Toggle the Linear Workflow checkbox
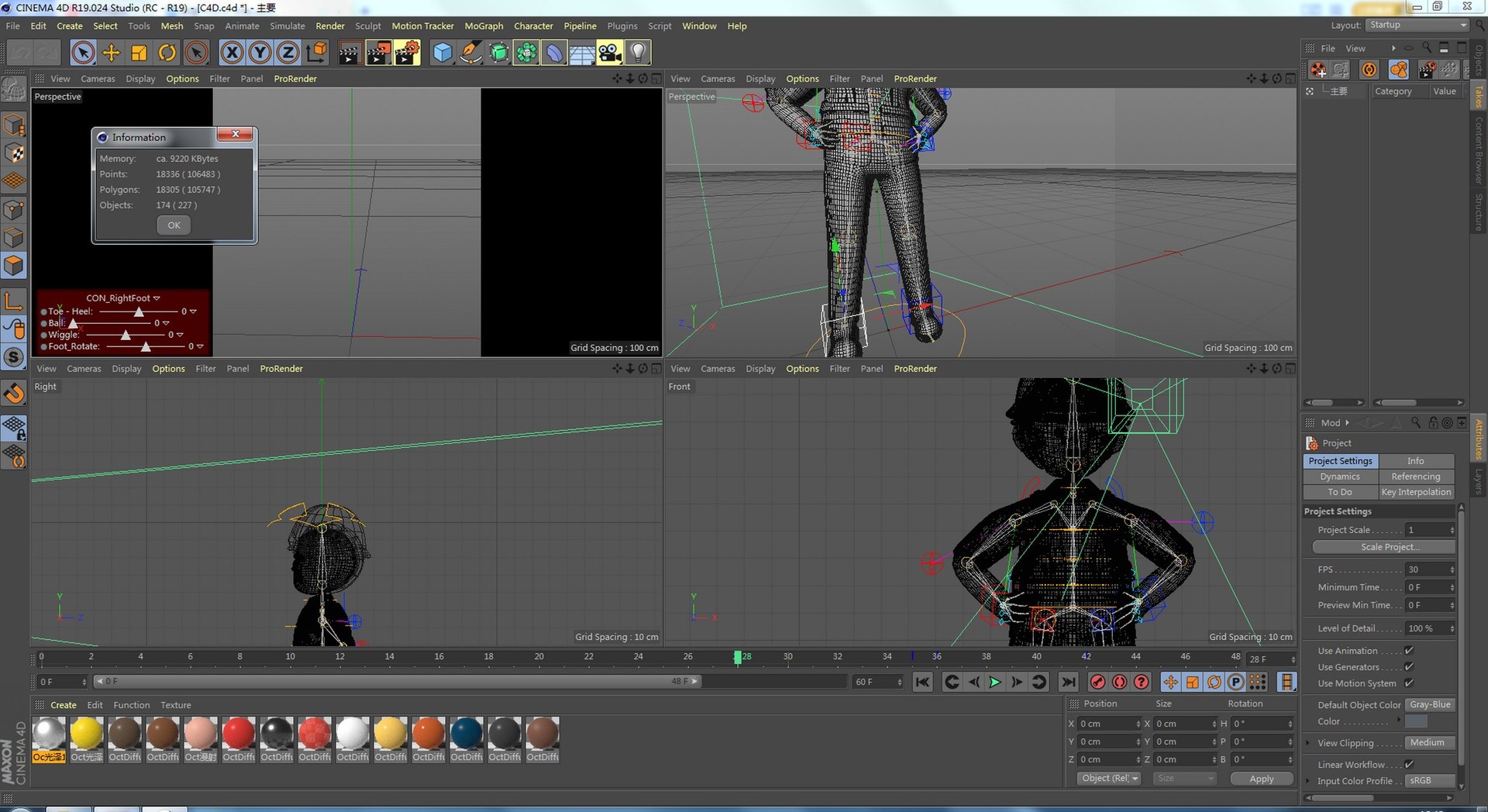 [x=1409, y=765]
